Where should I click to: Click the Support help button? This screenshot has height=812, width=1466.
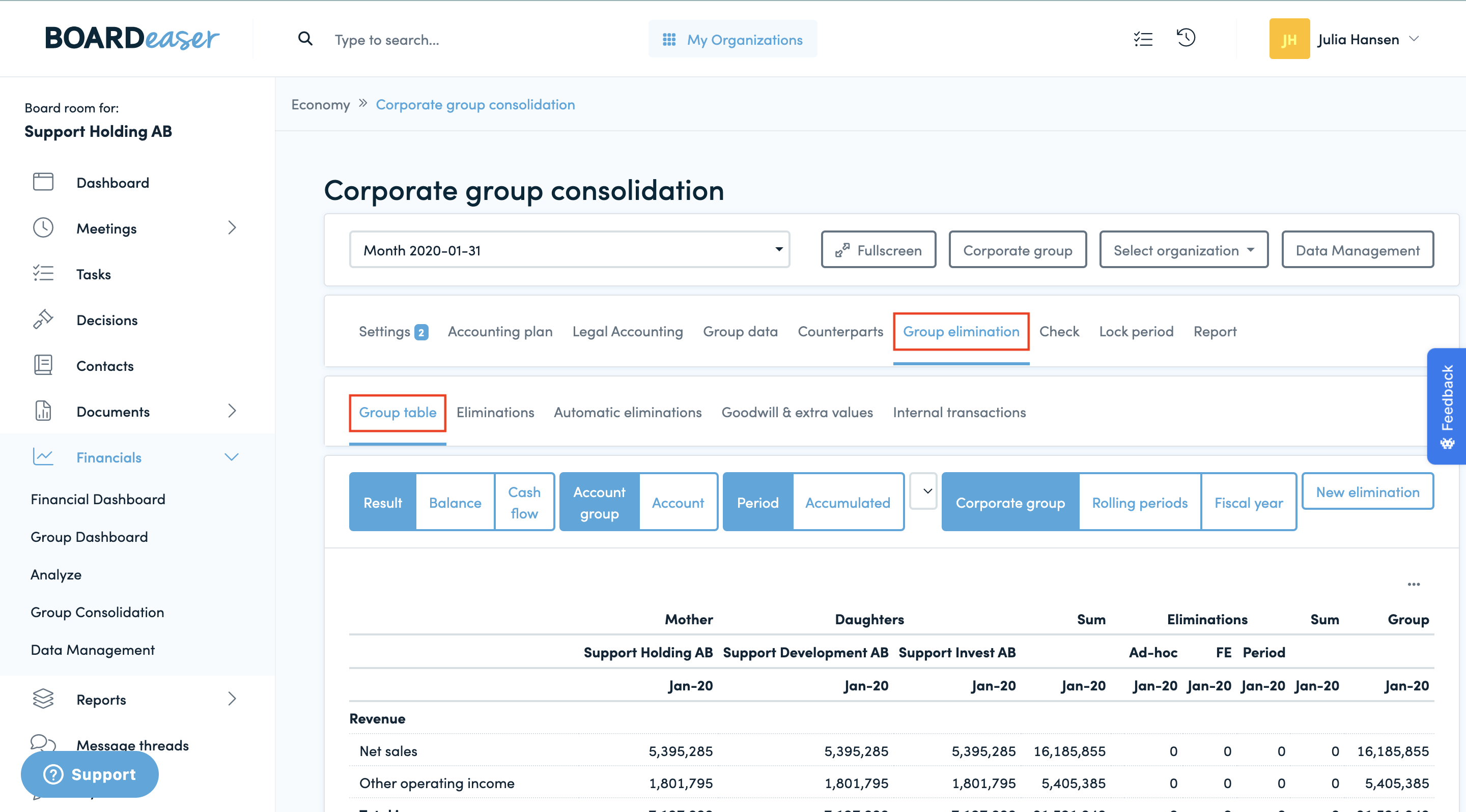click(x=90, y=774)
